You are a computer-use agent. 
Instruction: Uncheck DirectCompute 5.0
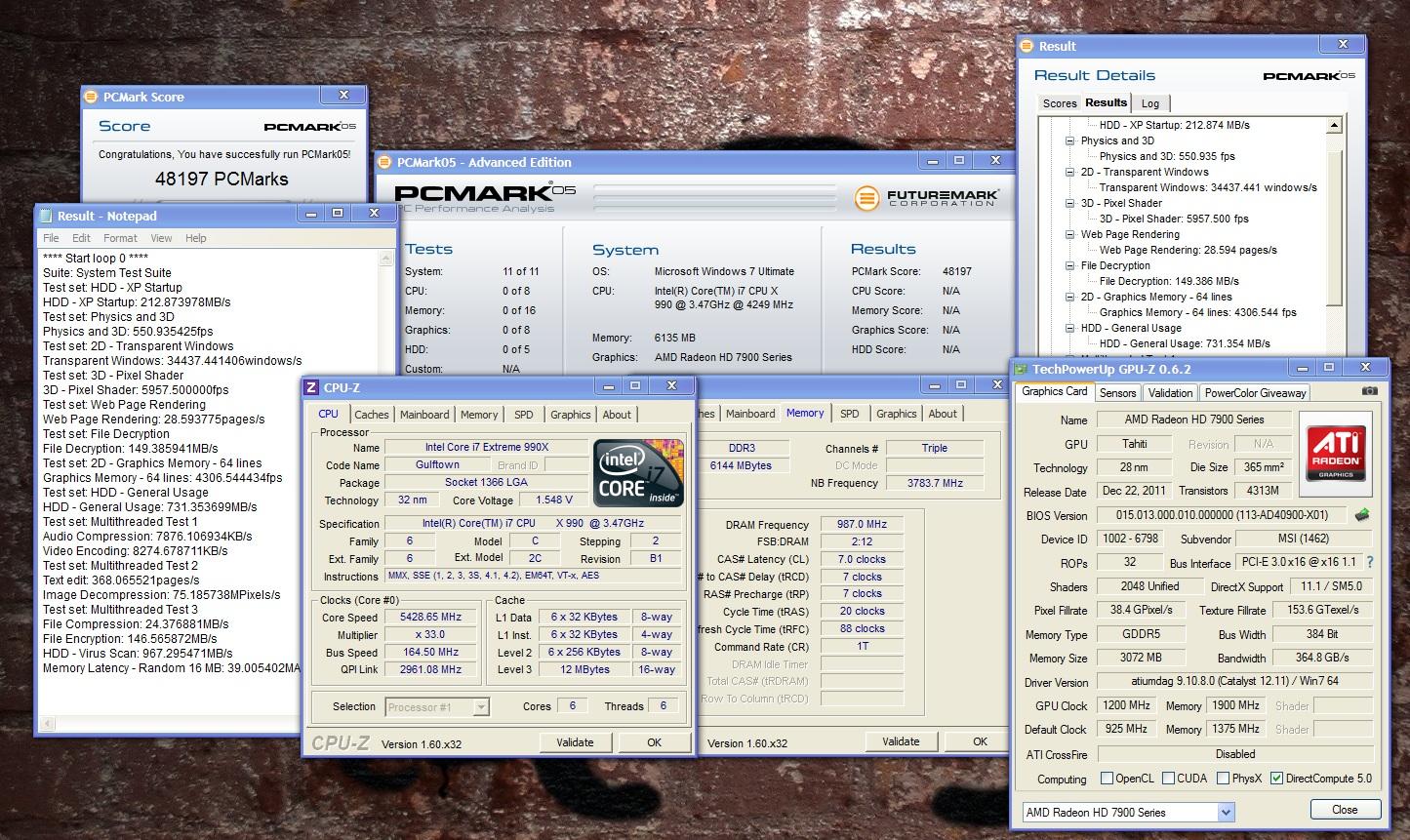coord(1276,779)
